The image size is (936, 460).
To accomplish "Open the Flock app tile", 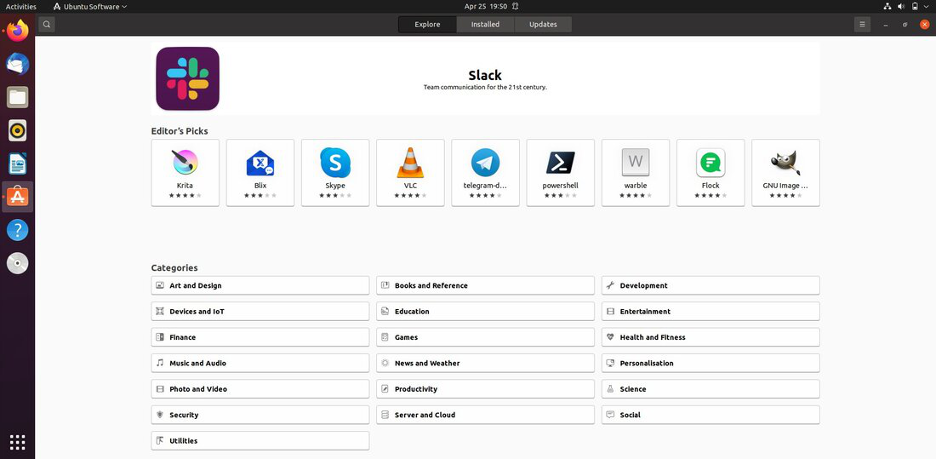I will (x=710, y=173).
